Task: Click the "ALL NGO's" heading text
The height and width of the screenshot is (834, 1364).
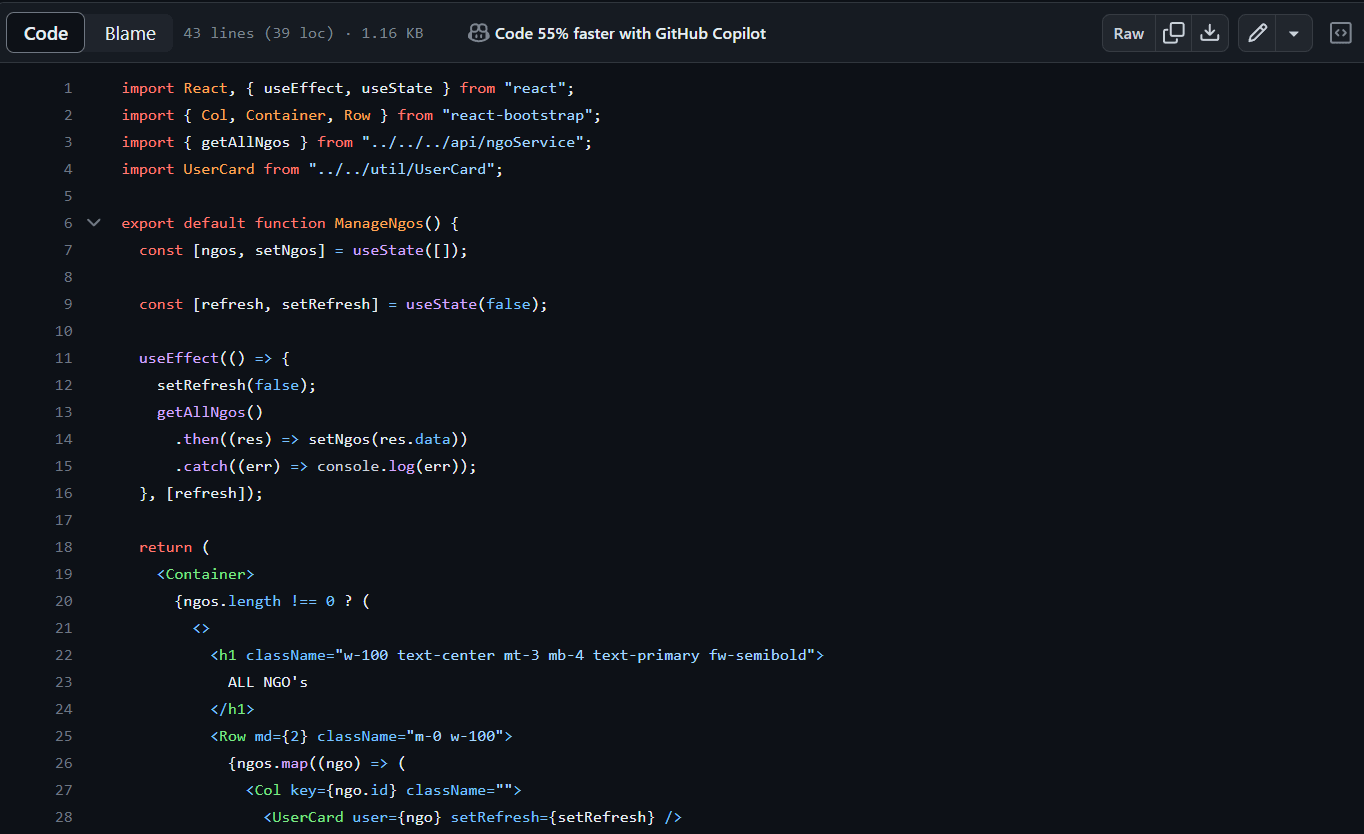Action: point(268,682)
